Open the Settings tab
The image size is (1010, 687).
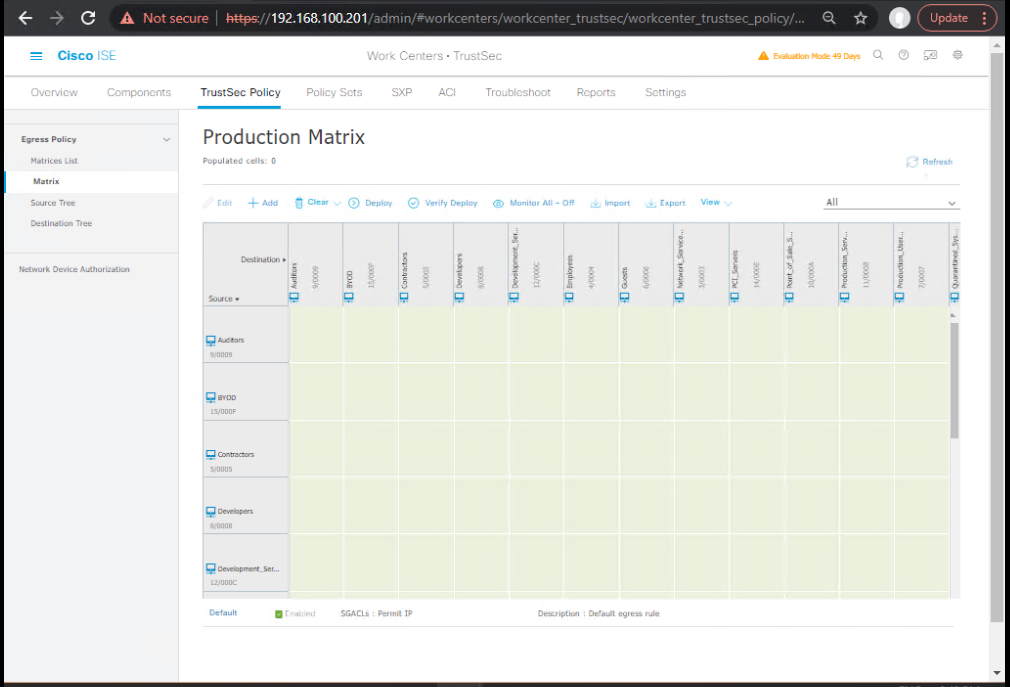point(665,92)
